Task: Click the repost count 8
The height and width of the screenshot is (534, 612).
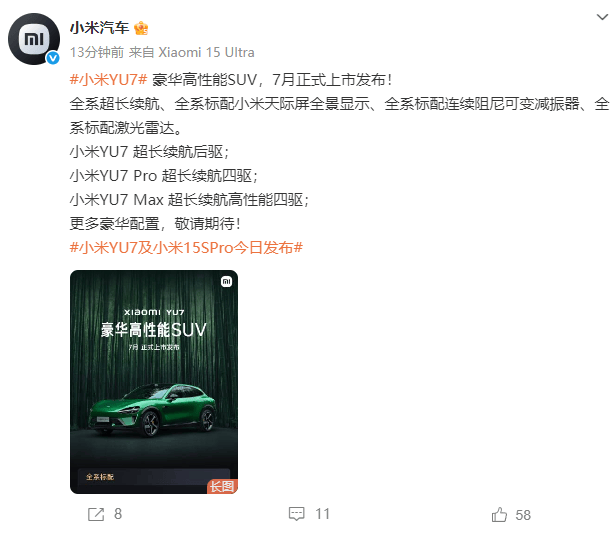Action: [118, 514]
